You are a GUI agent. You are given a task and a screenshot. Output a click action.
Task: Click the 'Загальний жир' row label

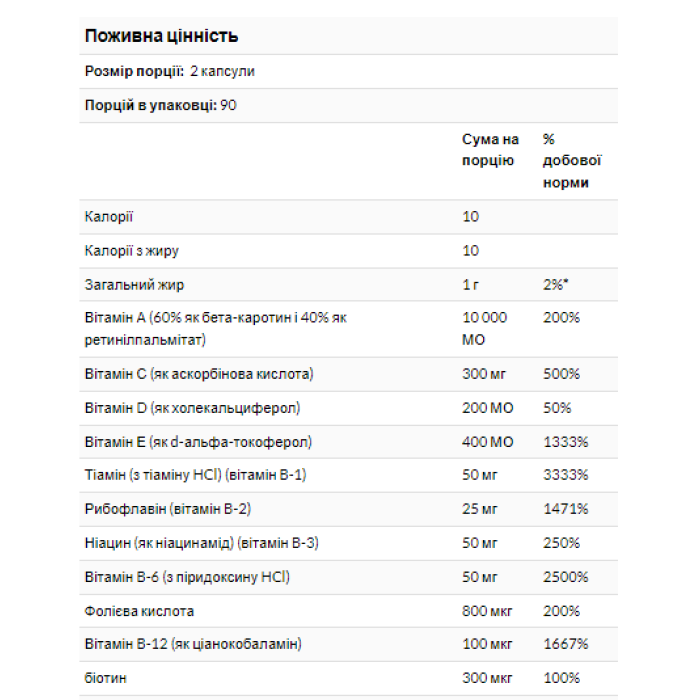(x=135, y=284)
